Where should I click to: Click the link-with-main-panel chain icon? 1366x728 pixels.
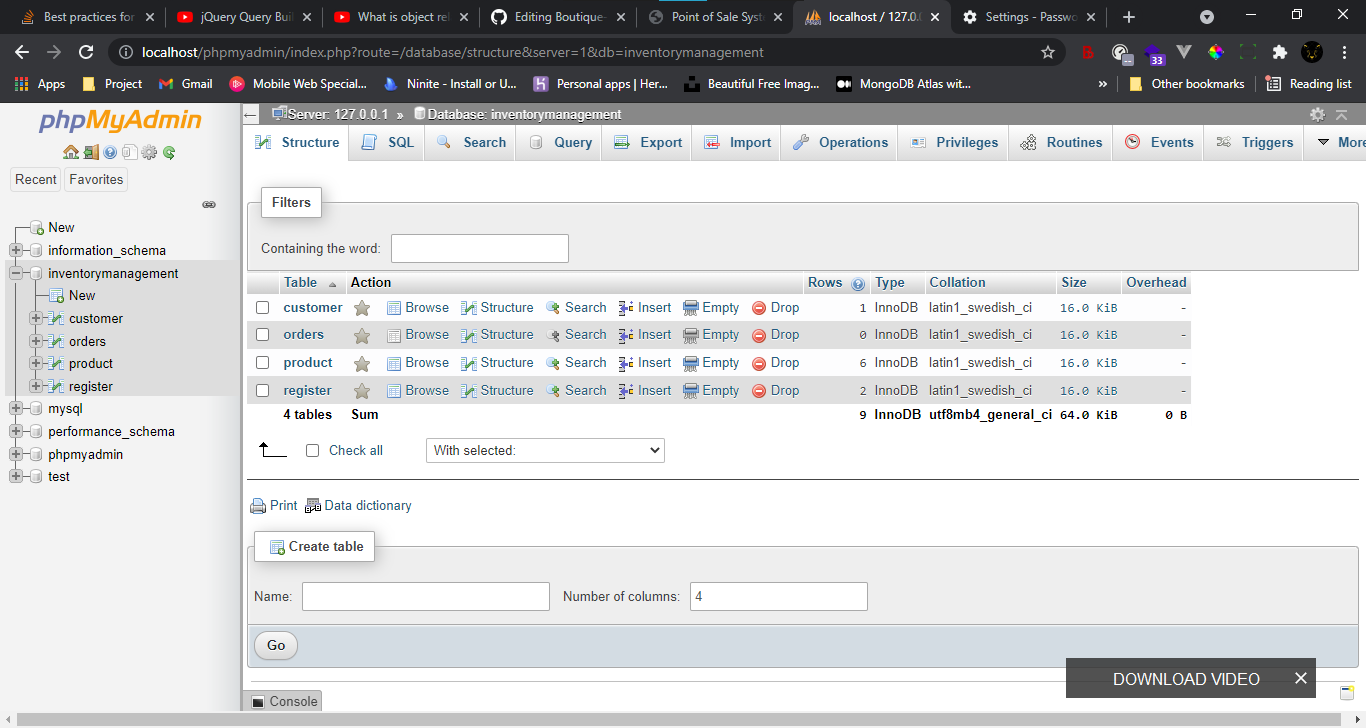pyautogui.click(x=209, y=204)
